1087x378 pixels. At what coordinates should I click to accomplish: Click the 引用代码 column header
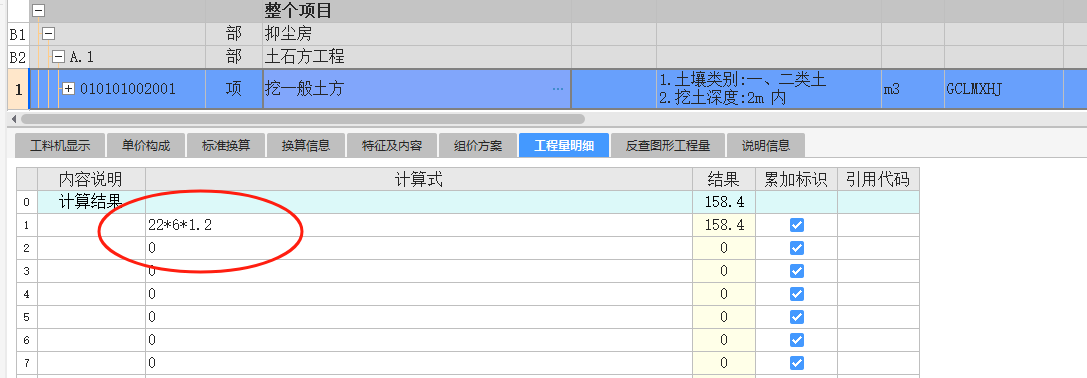(x=878, y=180)
